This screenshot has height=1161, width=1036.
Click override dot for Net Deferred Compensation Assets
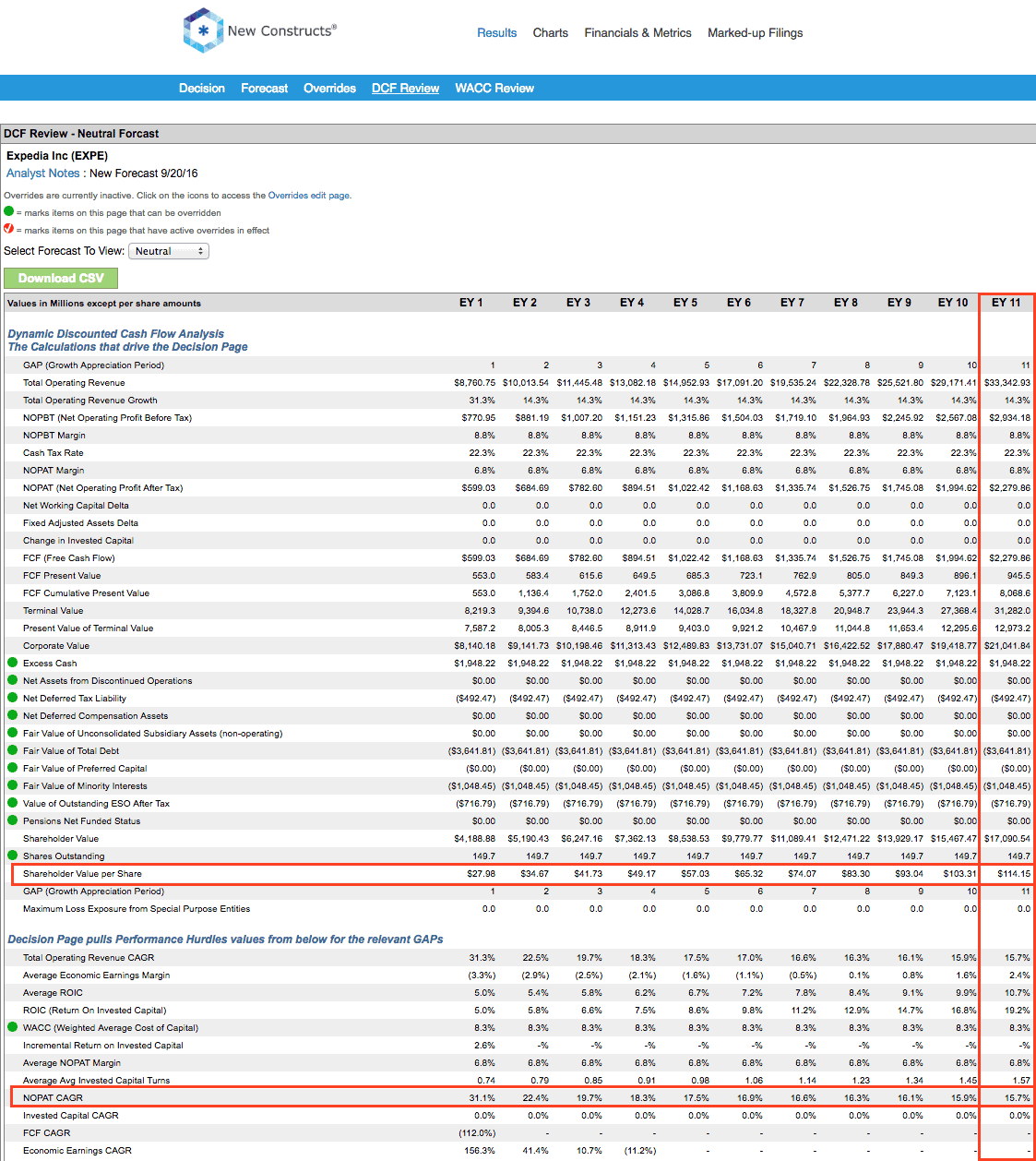click(13, 715)
